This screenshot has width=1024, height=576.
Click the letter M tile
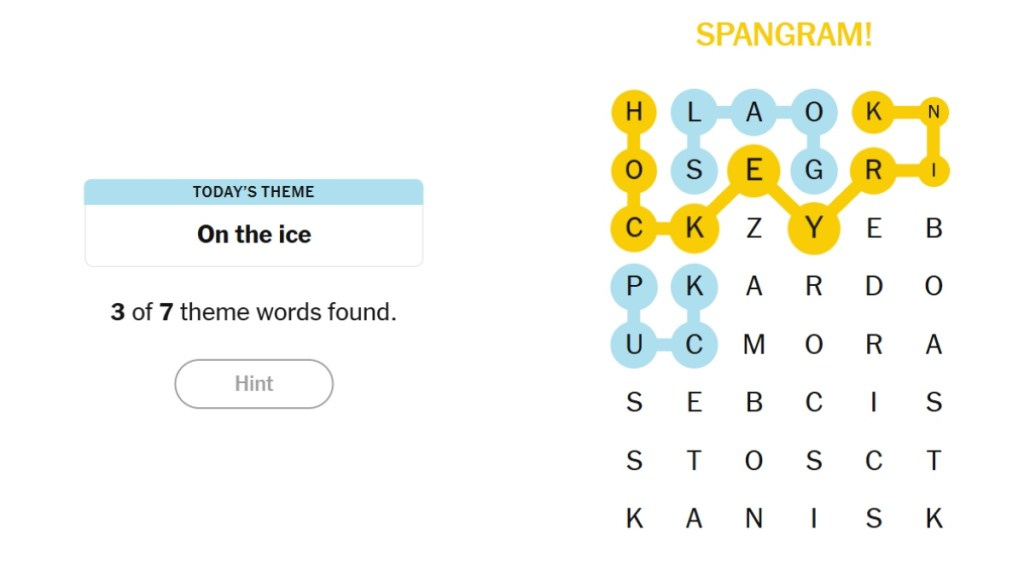pyautogui.click(x=753, y=344)
